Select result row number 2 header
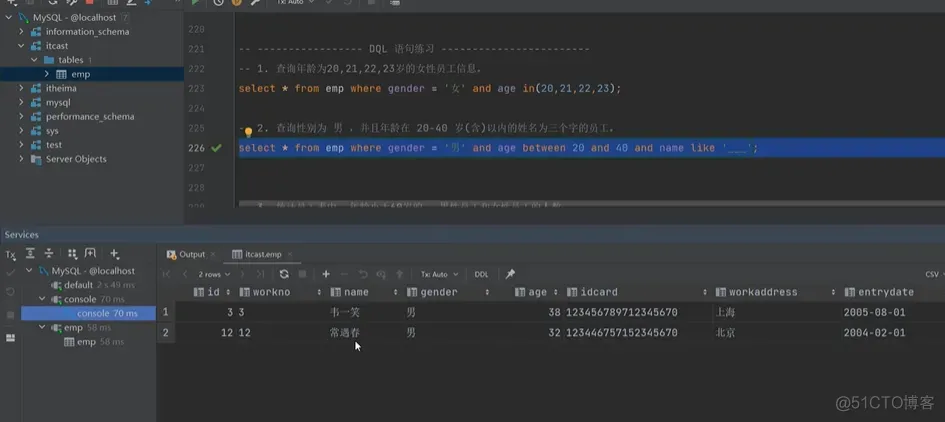 click(x=166, y=333)
